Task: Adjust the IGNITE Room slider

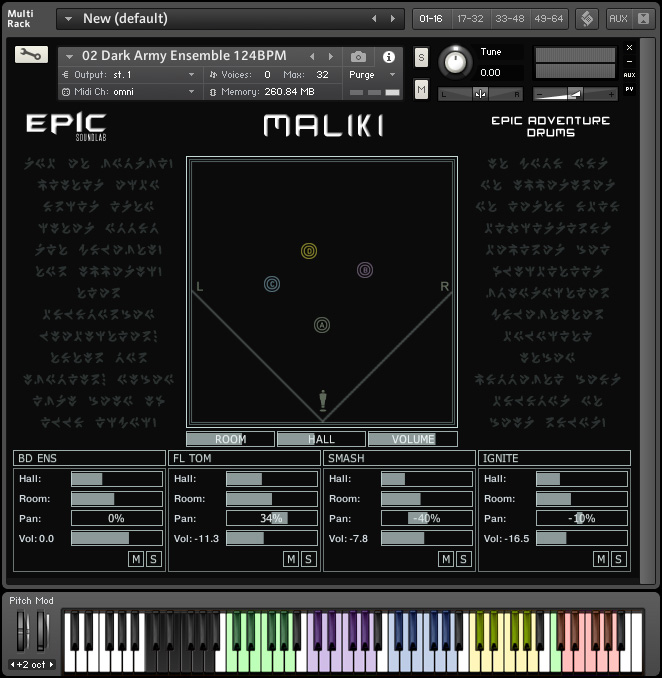Action: (582, 499)
